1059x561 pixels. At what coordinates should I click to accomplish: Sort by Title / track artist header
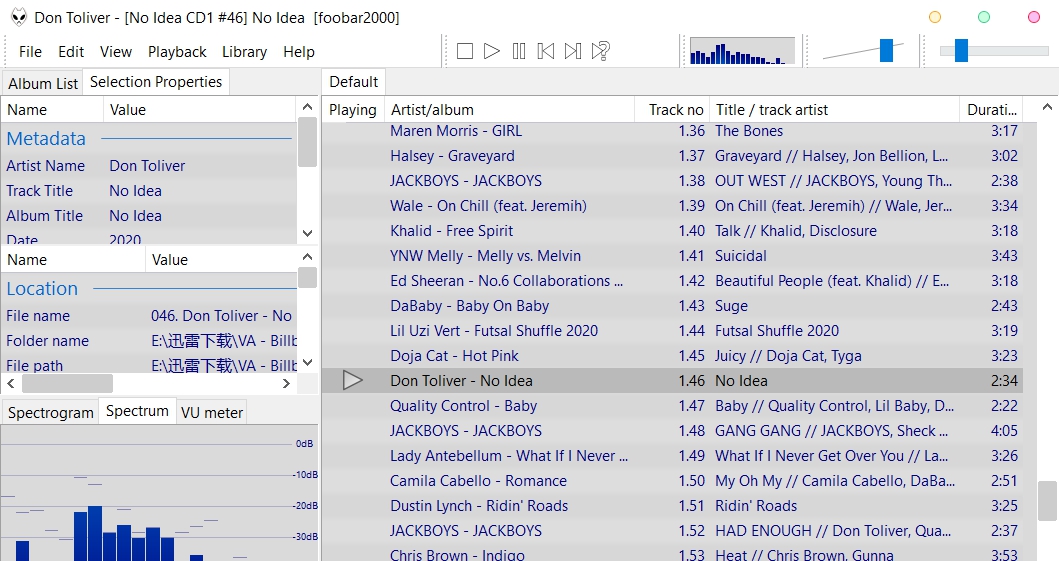[833, 110]
